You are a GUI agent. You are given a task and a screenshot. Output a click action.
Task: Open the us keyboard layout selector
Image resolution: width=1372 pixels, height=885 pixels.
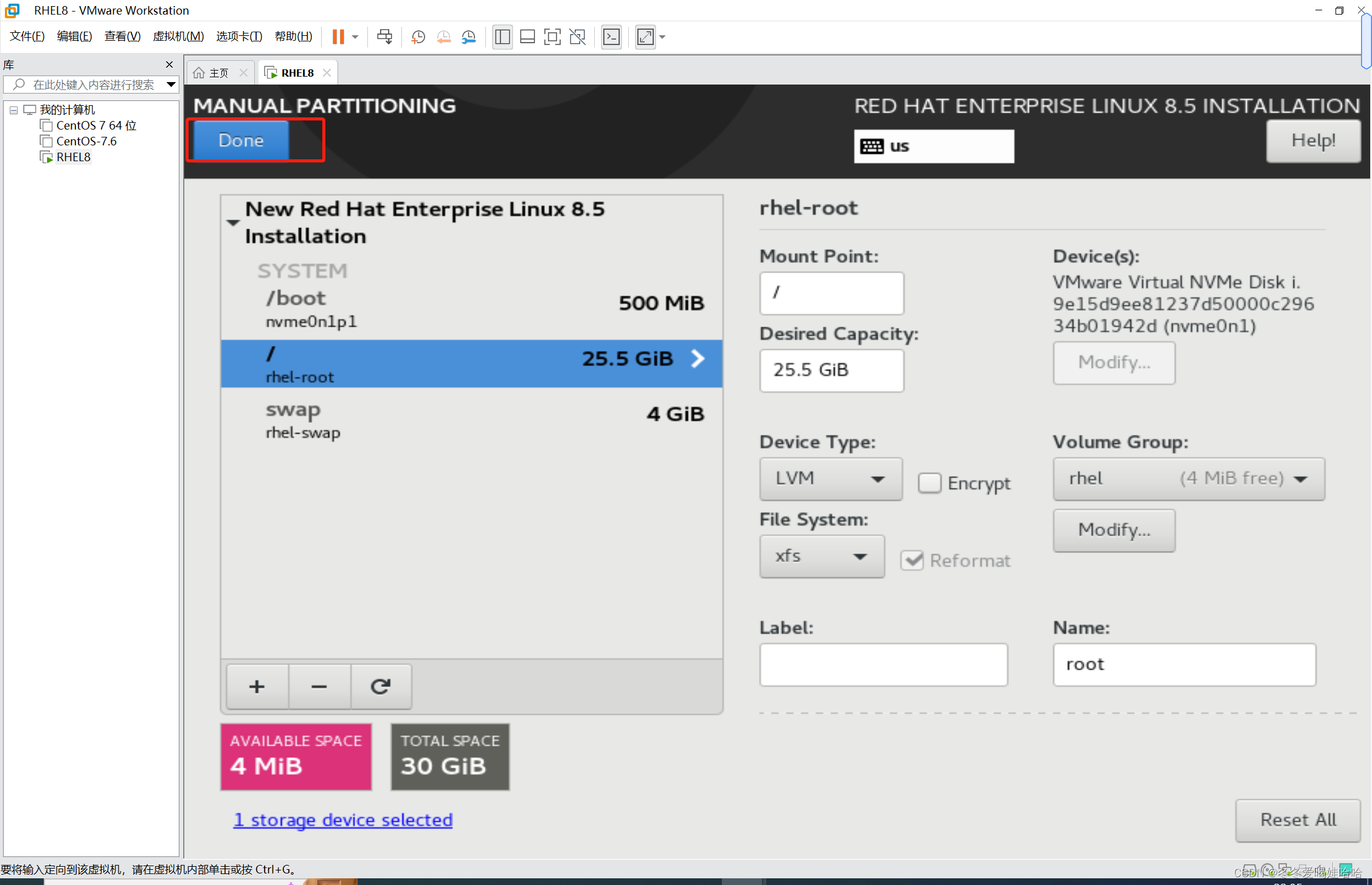point(934,146)
